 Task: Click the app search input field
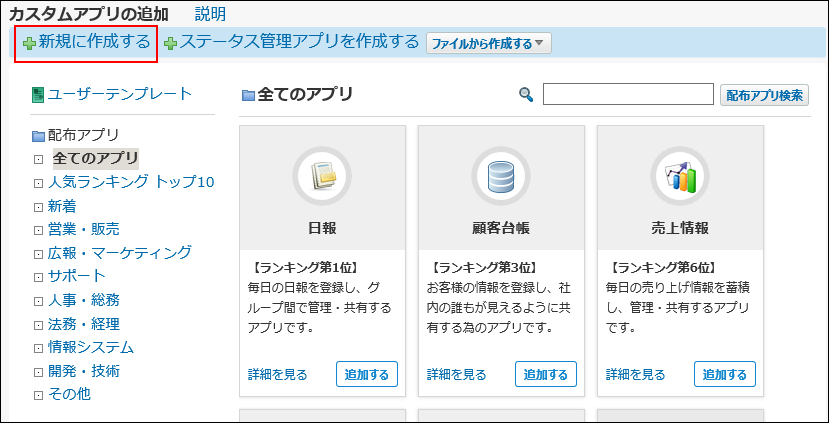click(x=629, y=94)
